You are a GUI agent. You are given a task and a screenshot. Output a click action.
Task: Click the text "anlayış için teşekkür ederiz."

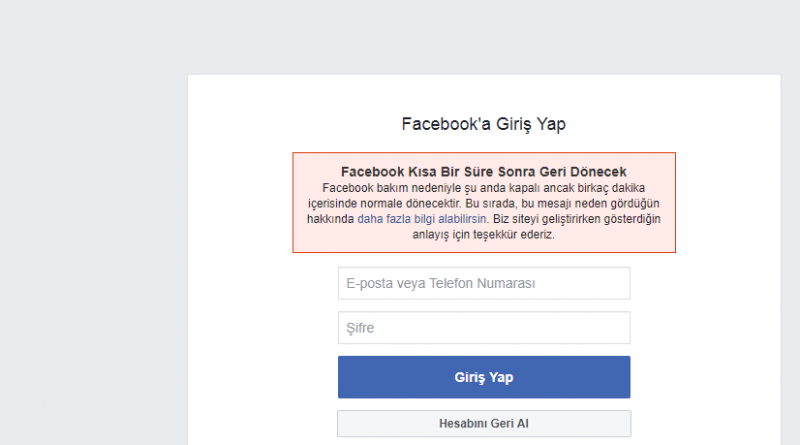(483, 235)
